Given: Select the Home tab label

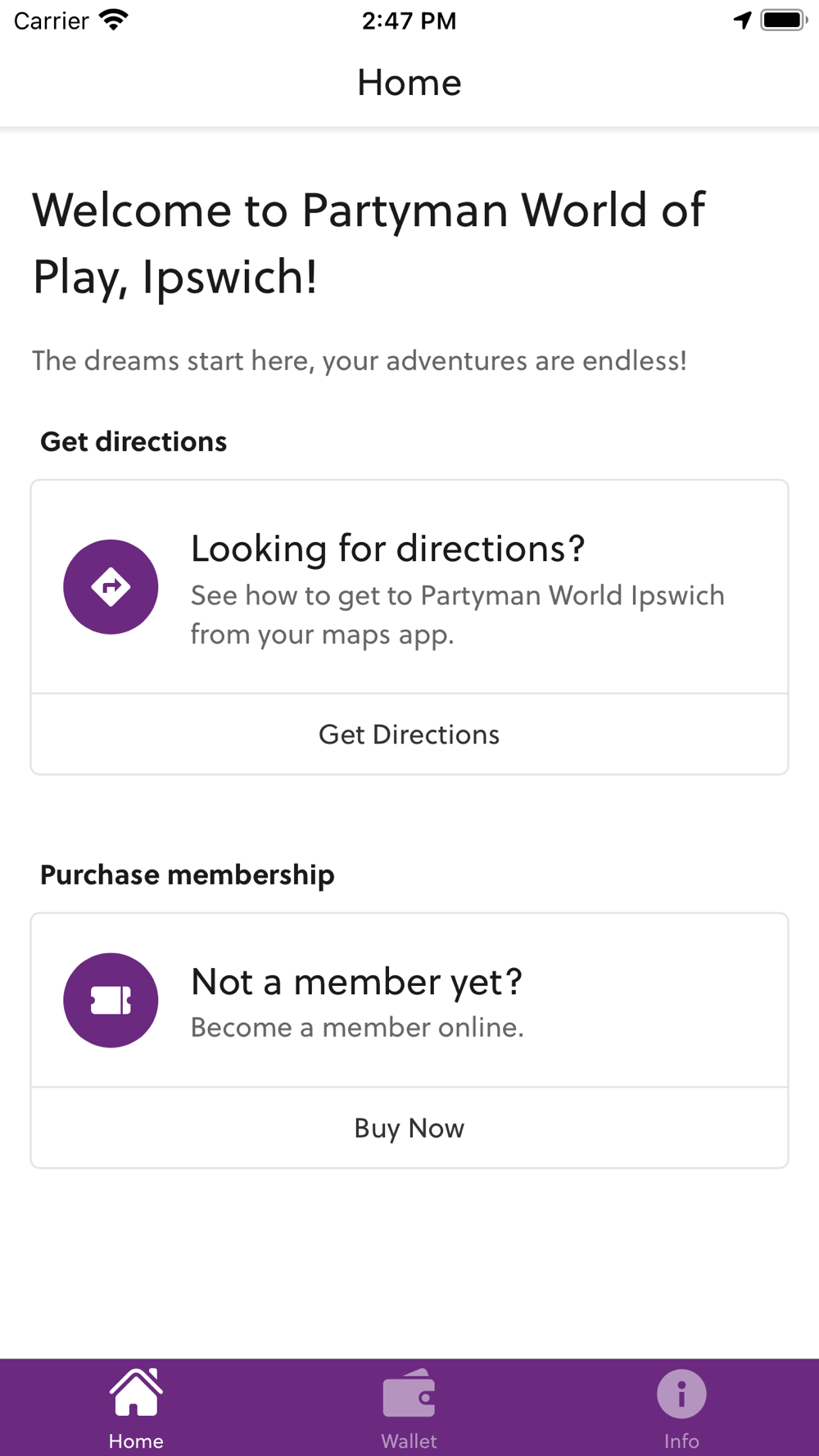Looking at the screenshot, I should pos(136,1440).
